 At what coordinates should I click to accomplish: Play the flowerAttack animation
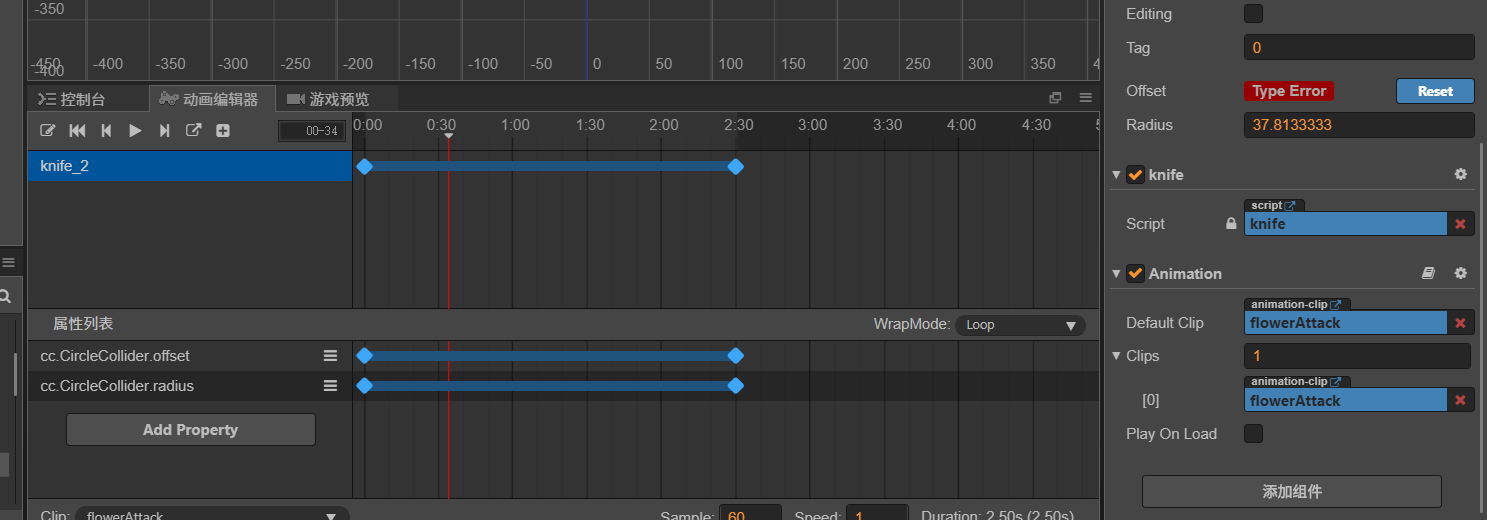point(135,130)
